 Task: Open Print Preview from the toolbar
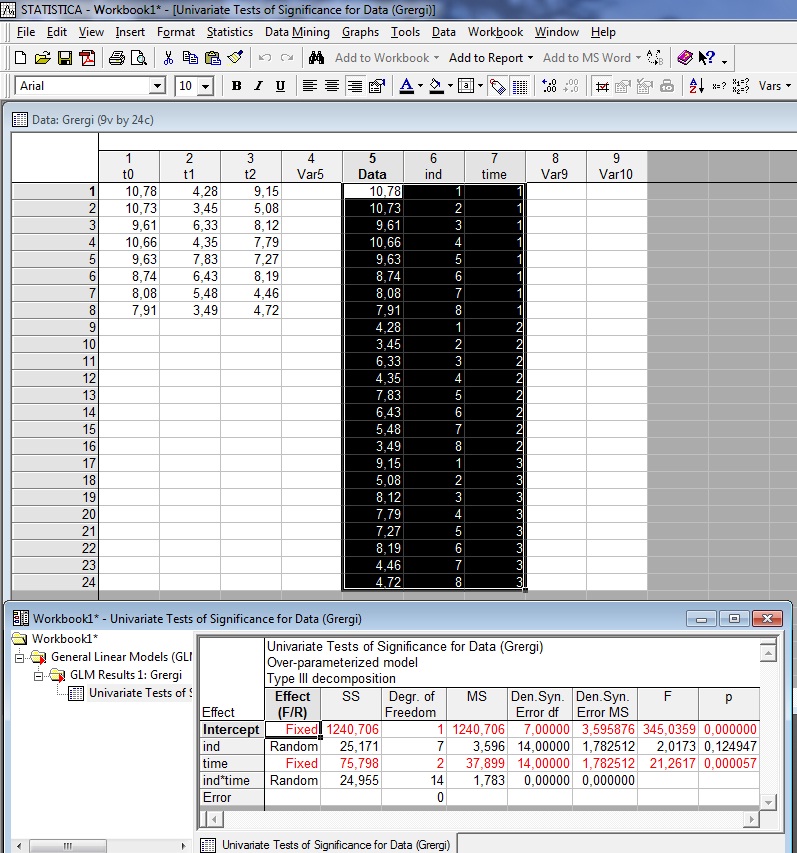point(139,58)
